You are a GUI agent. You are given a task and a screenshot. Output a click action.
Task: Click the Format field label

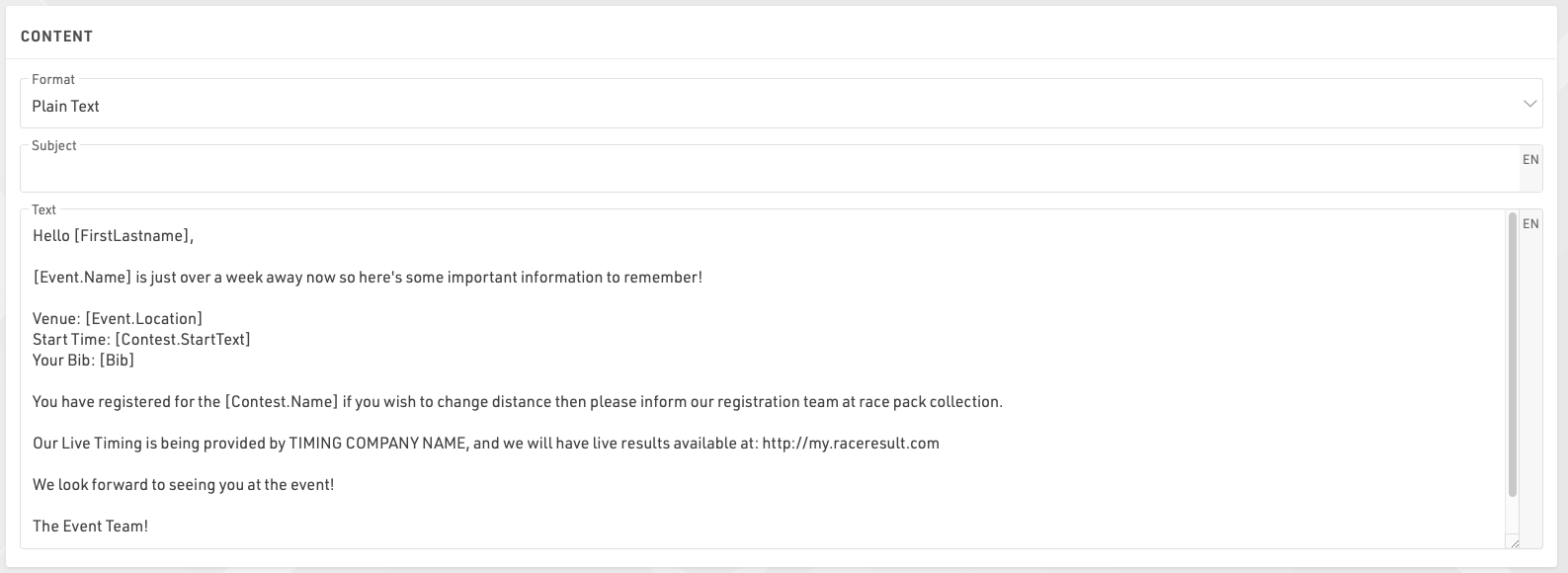click(53, 79)
